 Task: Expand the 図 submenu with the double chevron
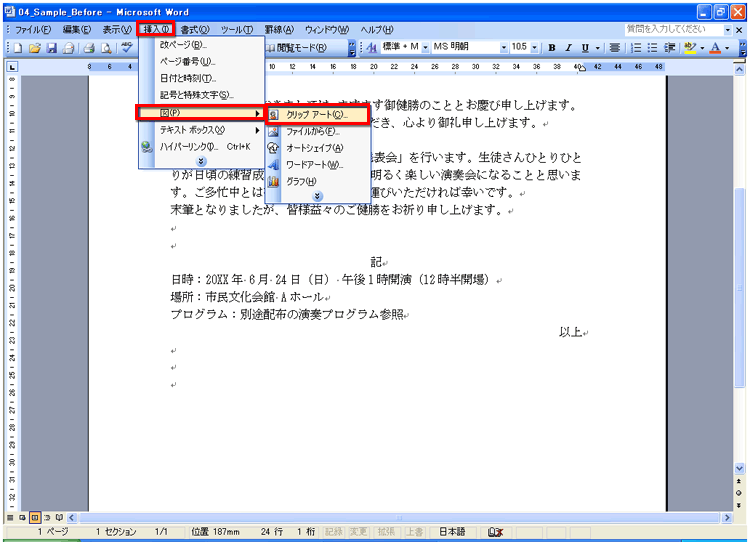(x=317, y=196)
